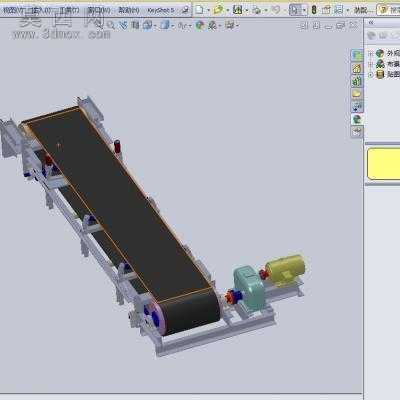Open Edit Appearance color ball
The image size is (400, 400).
pyautogui.click(x=200, y=25)
